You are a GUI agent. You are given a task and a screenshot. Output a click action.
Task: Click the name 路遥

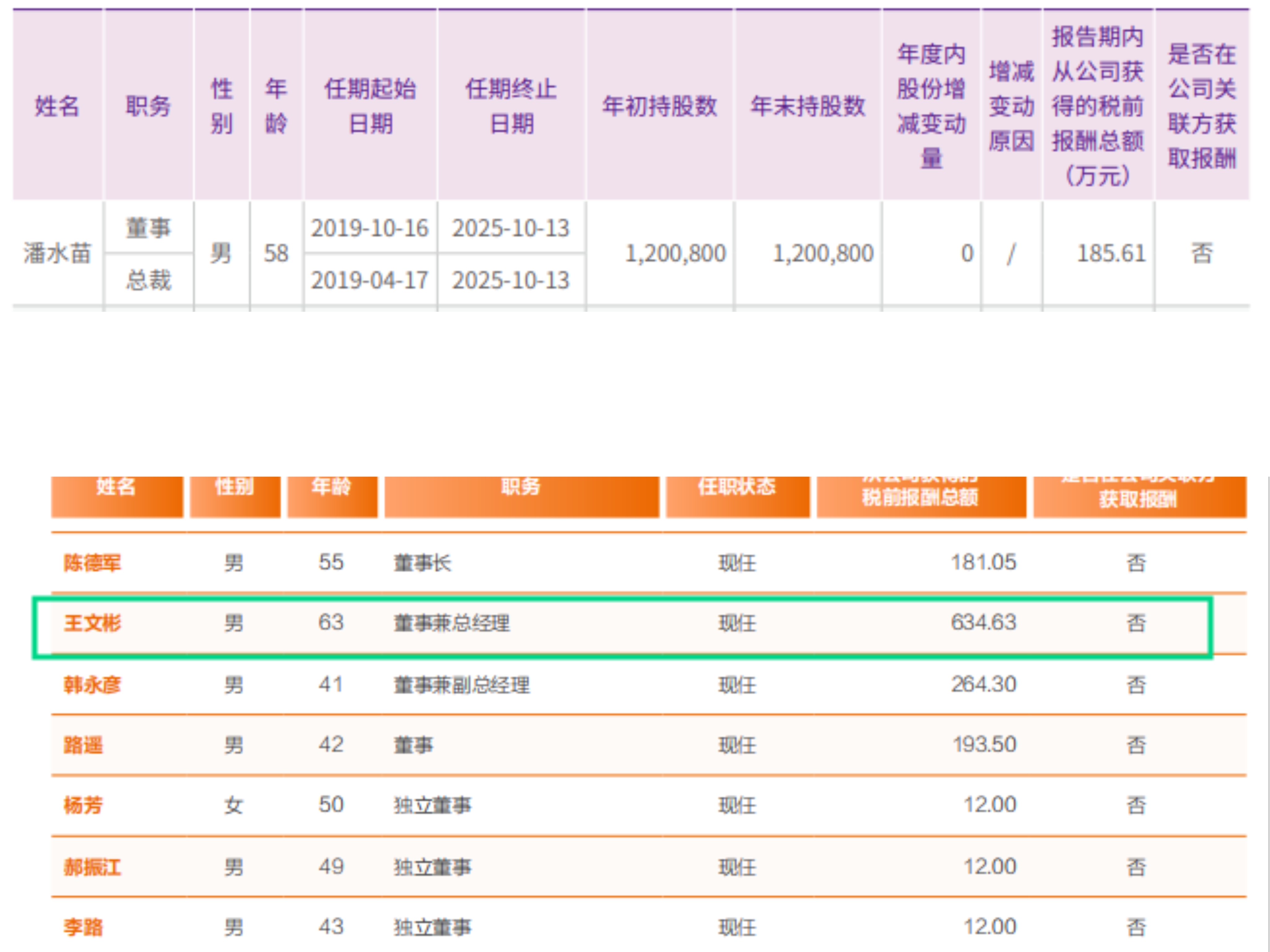pyautogui.click(x=83, y=745)
